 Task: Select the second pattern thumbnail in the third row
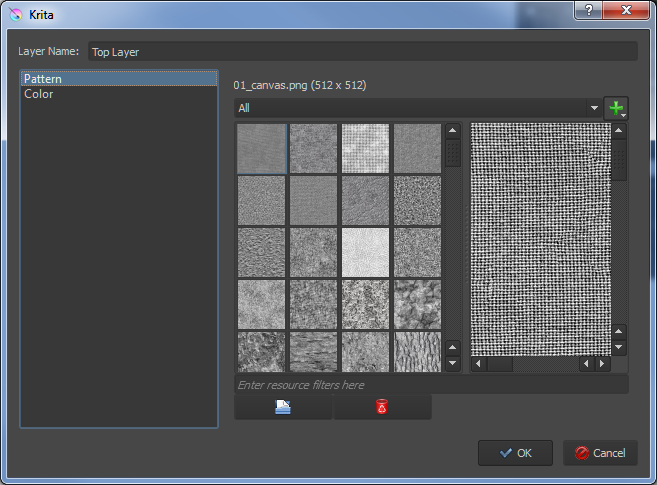[313, 253]
